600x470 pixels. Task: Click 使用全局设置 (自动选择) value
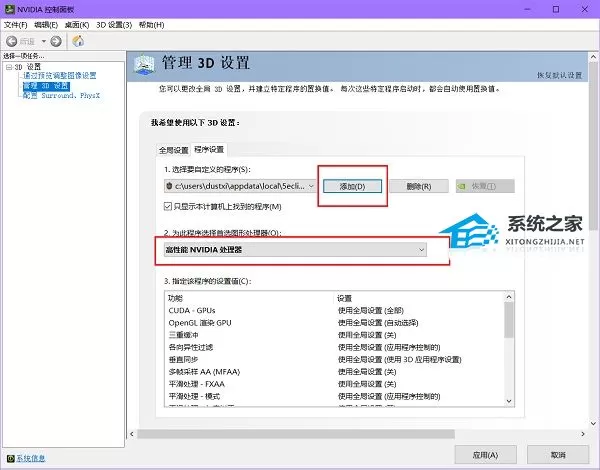pyautogui.click(x=378, y=323)
